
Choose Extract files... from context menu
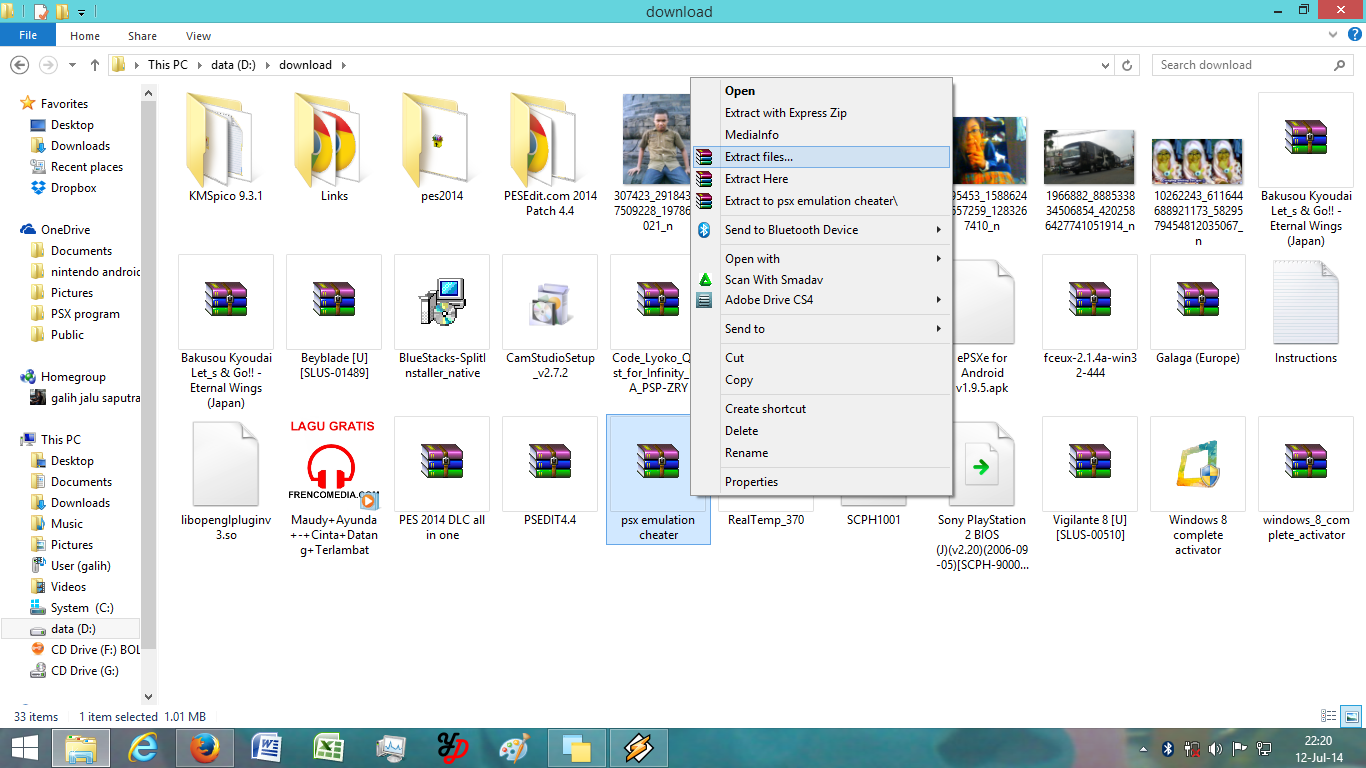(x=821, y=157)
